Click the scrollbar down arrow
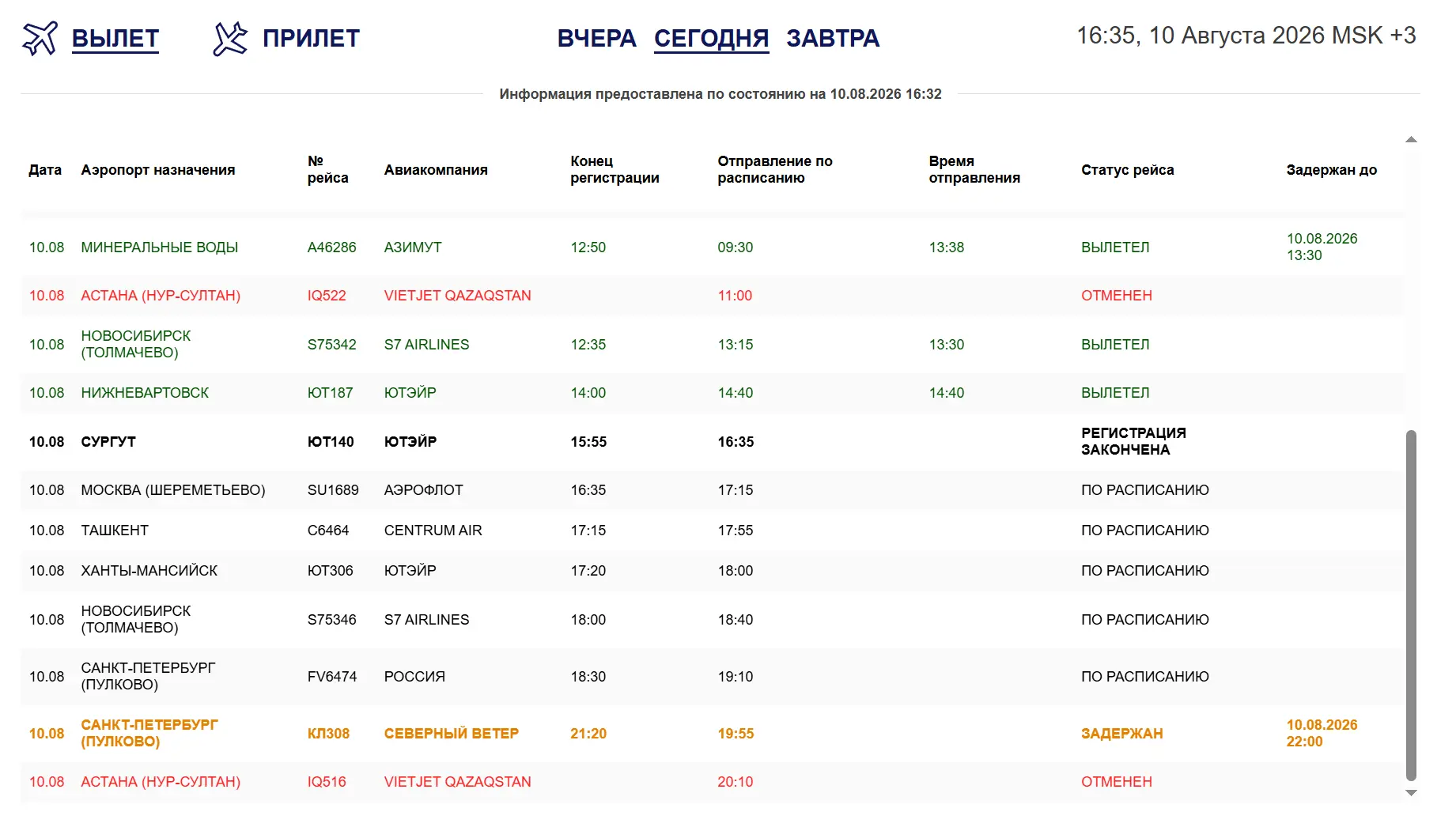The width and height of the screenshot is (1456, 827). point(1411,793)
